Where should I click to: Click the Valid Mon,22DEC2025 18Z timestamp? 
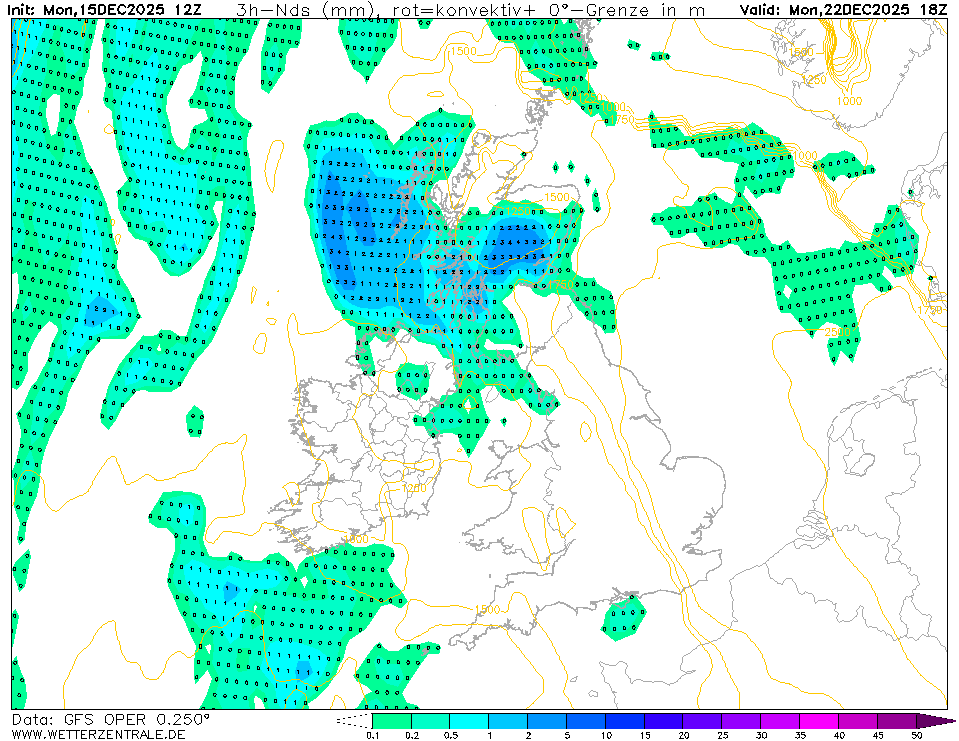click(x=843, y=10)
